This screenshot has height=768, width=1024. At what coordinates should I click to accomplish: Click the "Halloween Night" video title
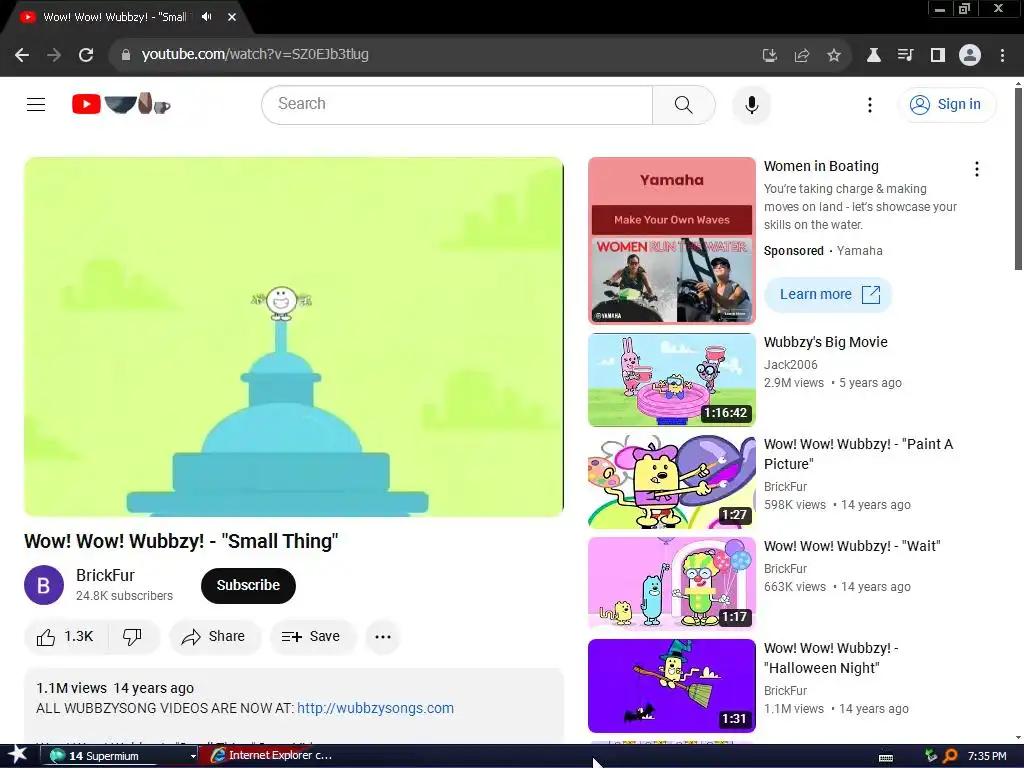831,658
